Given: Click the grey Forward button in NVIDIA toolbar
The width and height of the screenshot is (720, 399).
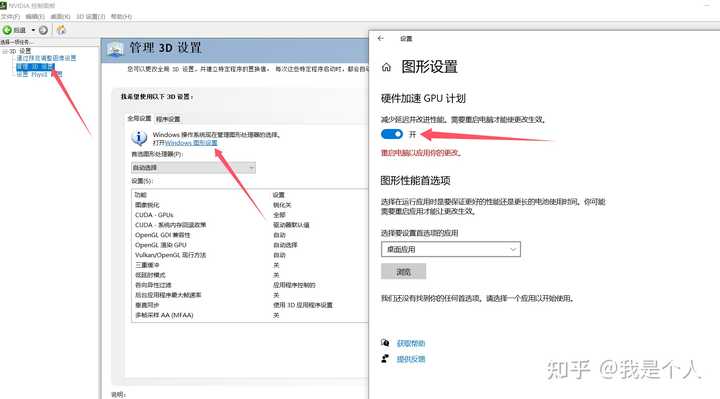Looking at the screenshot, I should pyautogui.click(x=43, y=30).
